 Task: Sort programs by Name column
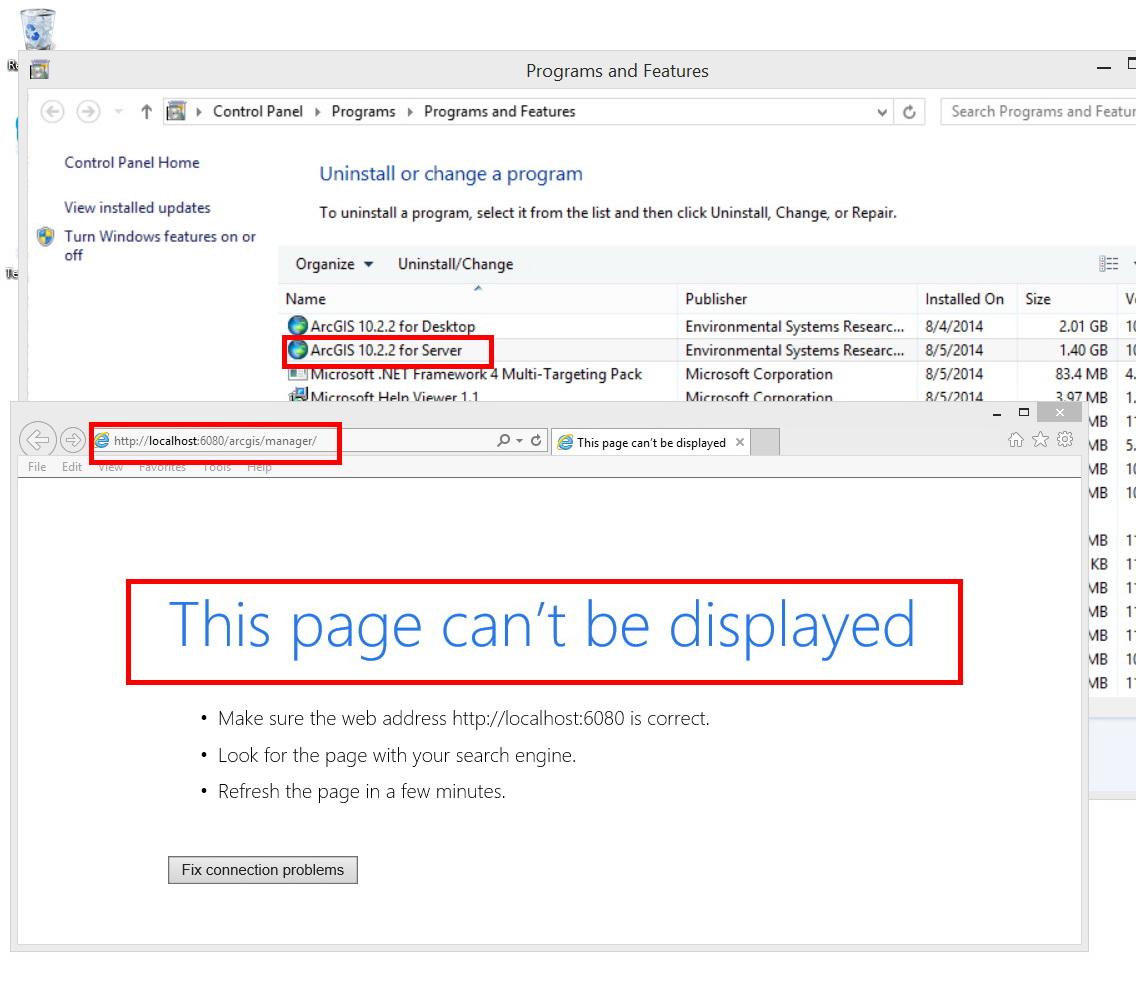pyautogui.click(x=478, y=299)
